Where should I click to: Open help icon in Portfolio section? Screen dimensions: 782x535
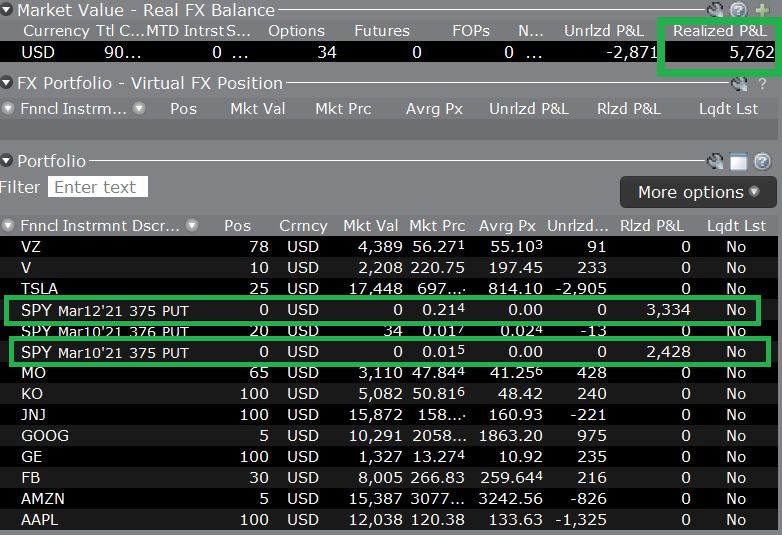[762, 161]
